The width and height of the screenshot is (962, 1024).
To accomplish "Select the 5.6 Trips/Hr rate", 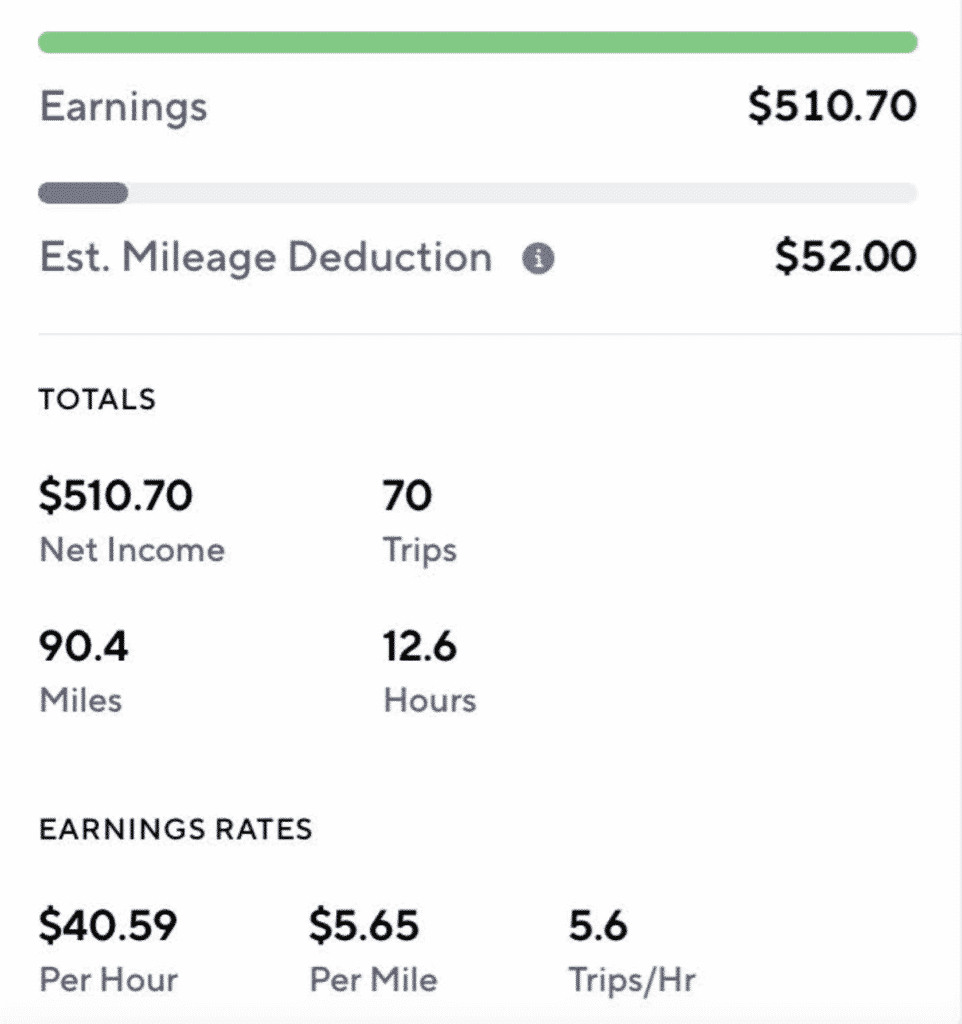I will click(598, 925).
